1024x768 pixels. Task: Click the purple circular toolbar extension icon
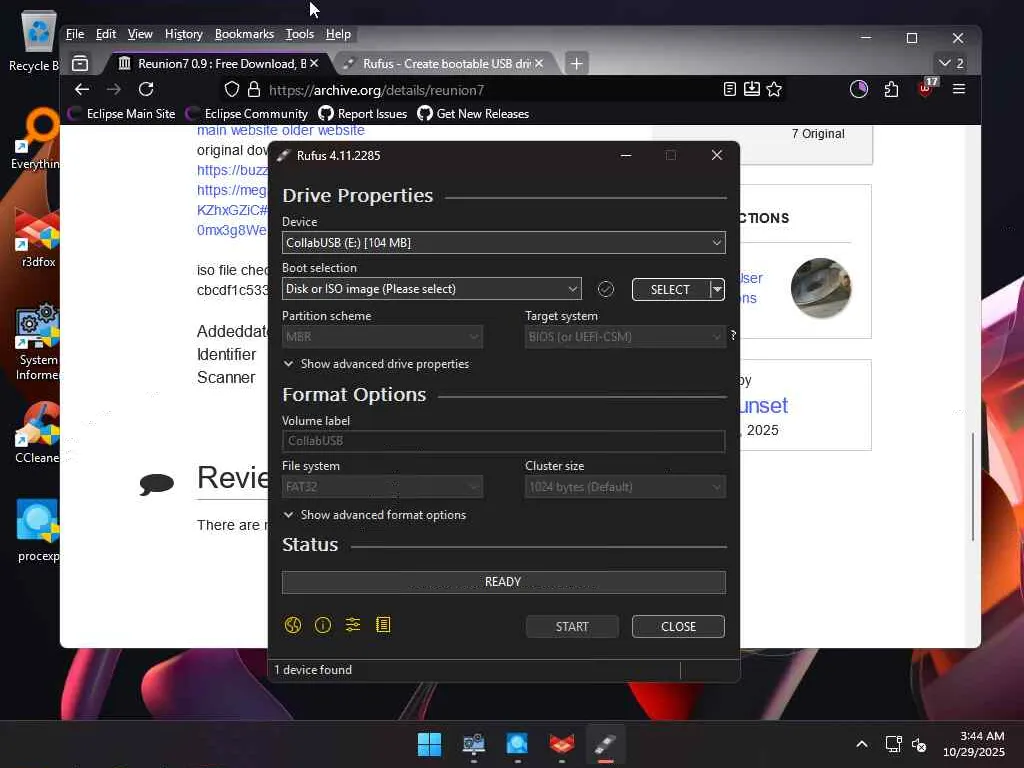[x=859, y=89]
